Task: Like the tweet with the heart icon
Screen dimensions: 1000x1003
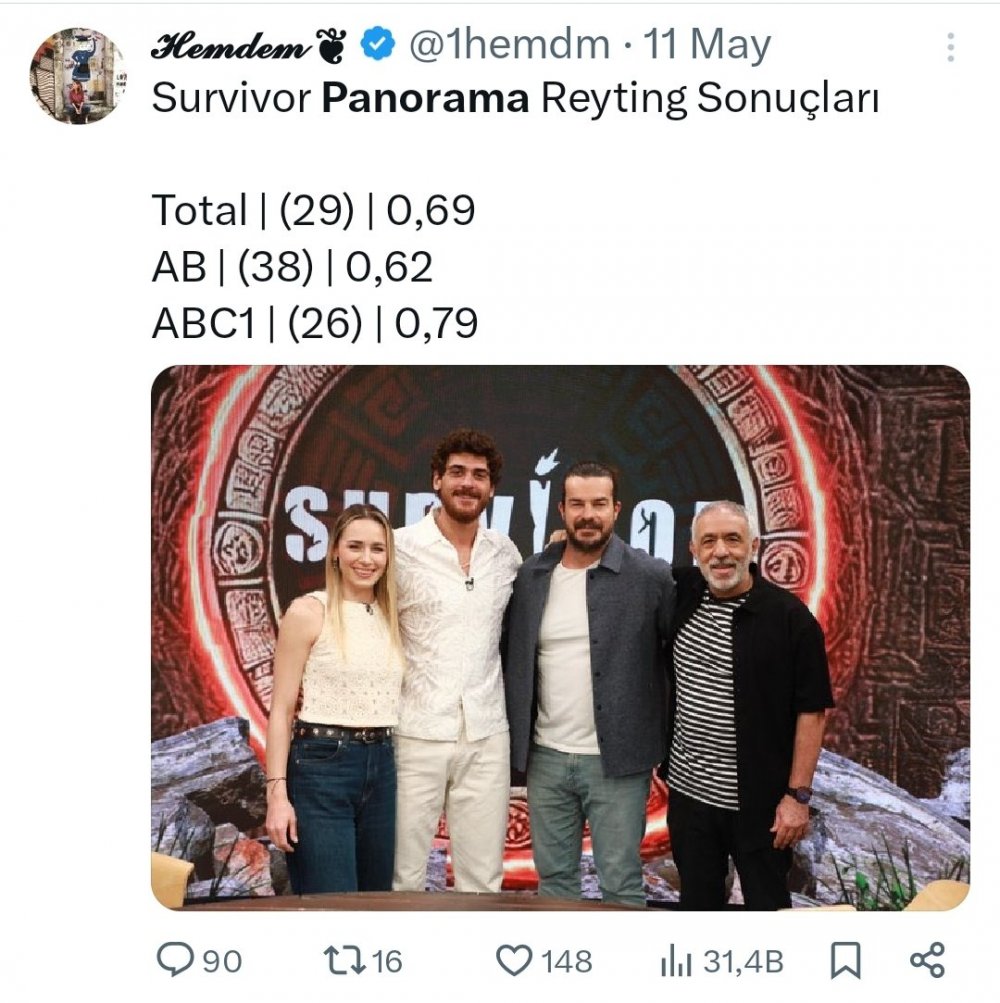Action: 515,961
